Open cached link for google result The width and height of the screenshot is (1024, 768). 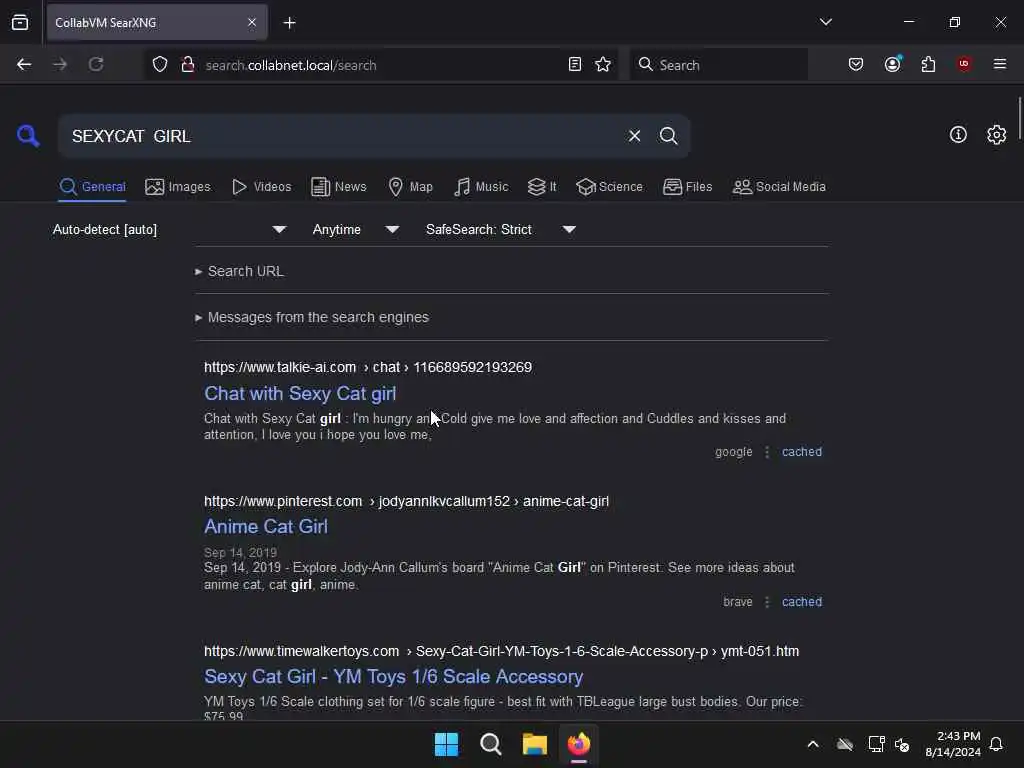[x=802, y=452]
